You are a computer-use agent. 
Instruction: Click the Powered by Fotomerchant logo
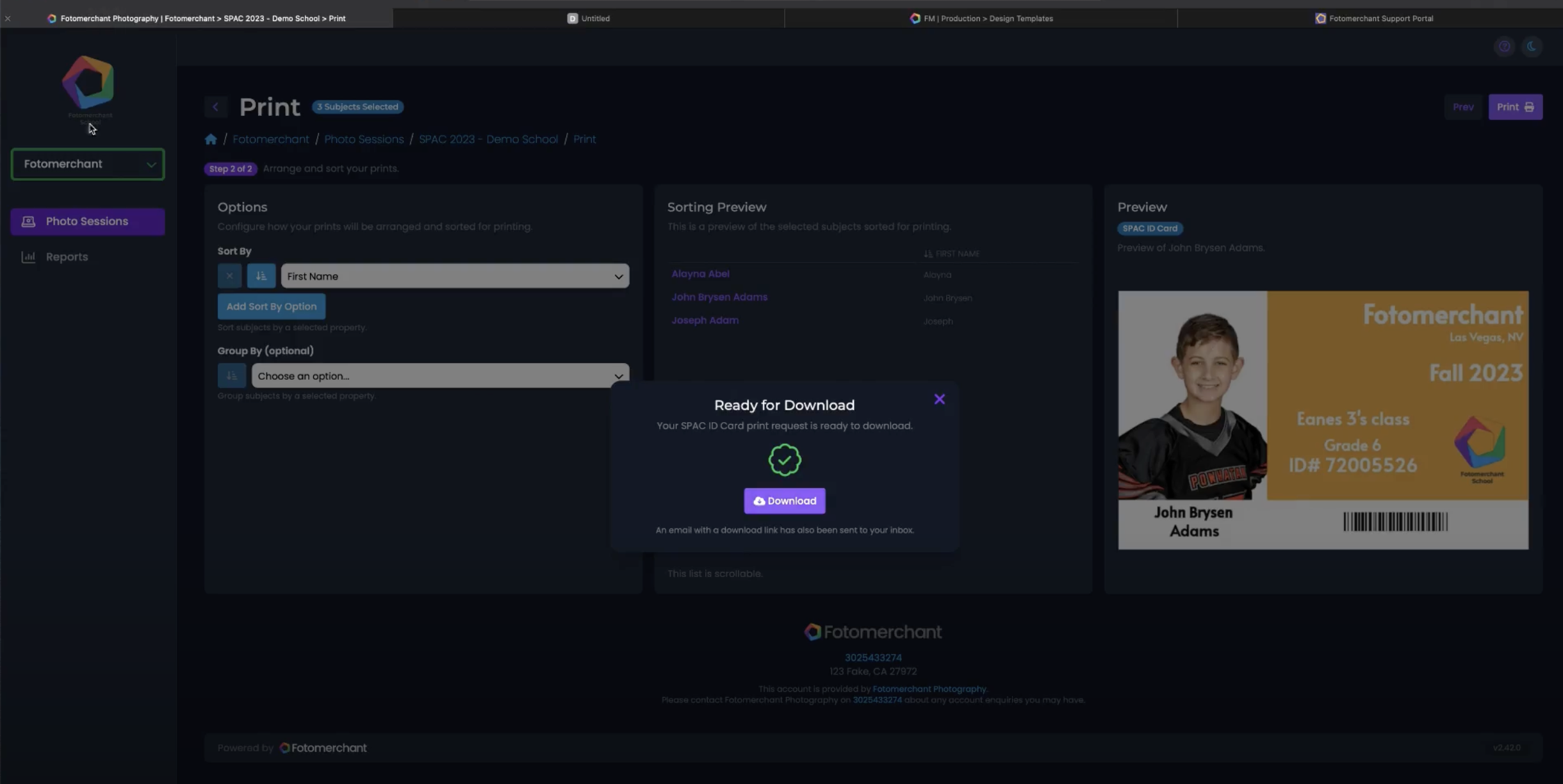[x=323, y=748]
